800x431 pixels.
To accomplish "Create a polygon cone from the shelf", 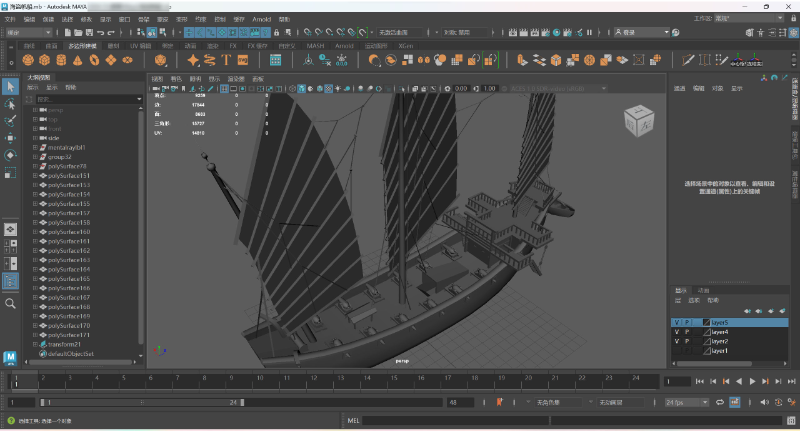I will (x=78, y=60).
